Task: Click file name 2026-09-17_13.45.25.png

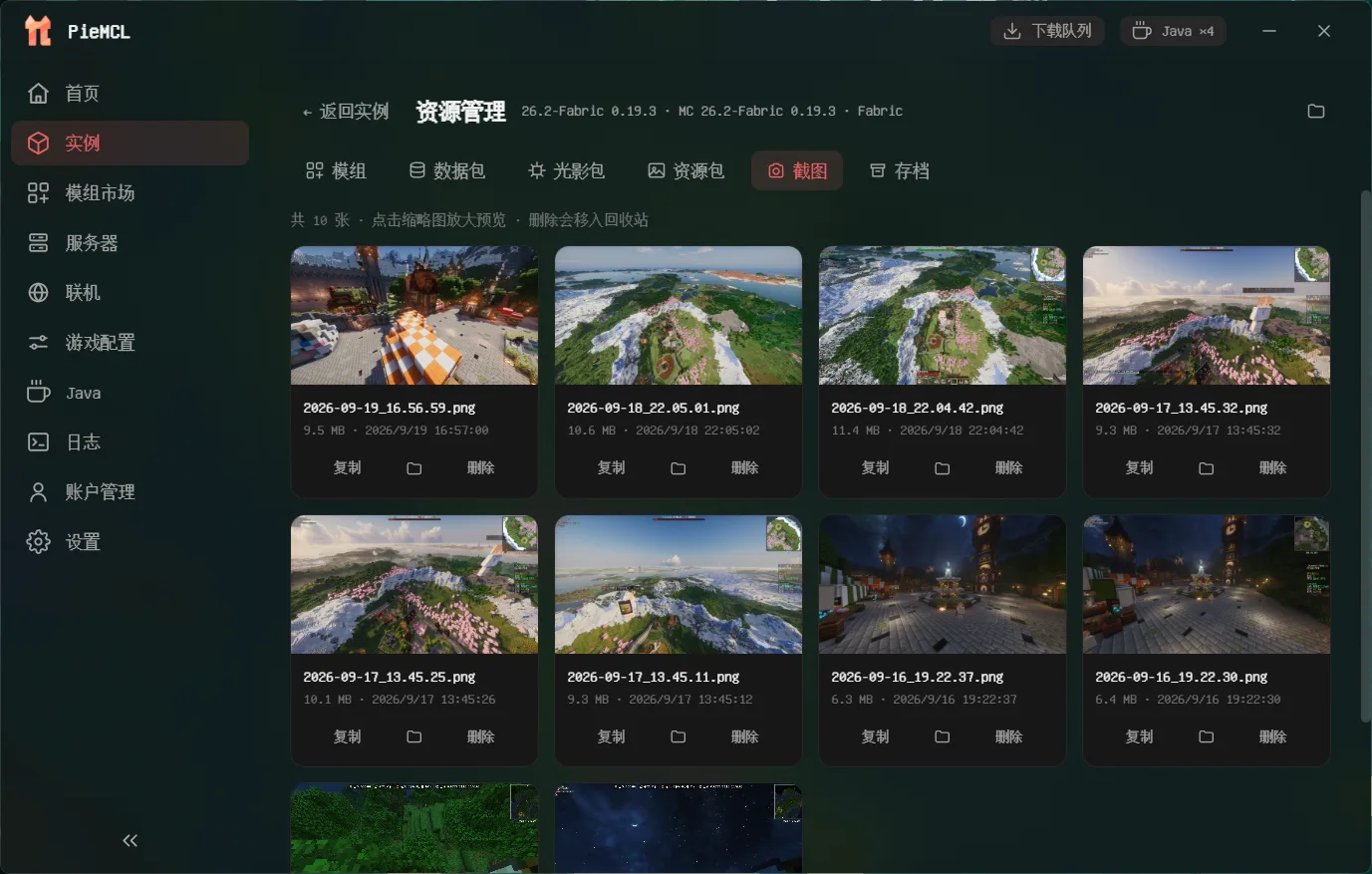Action: [x=390, y=677]
